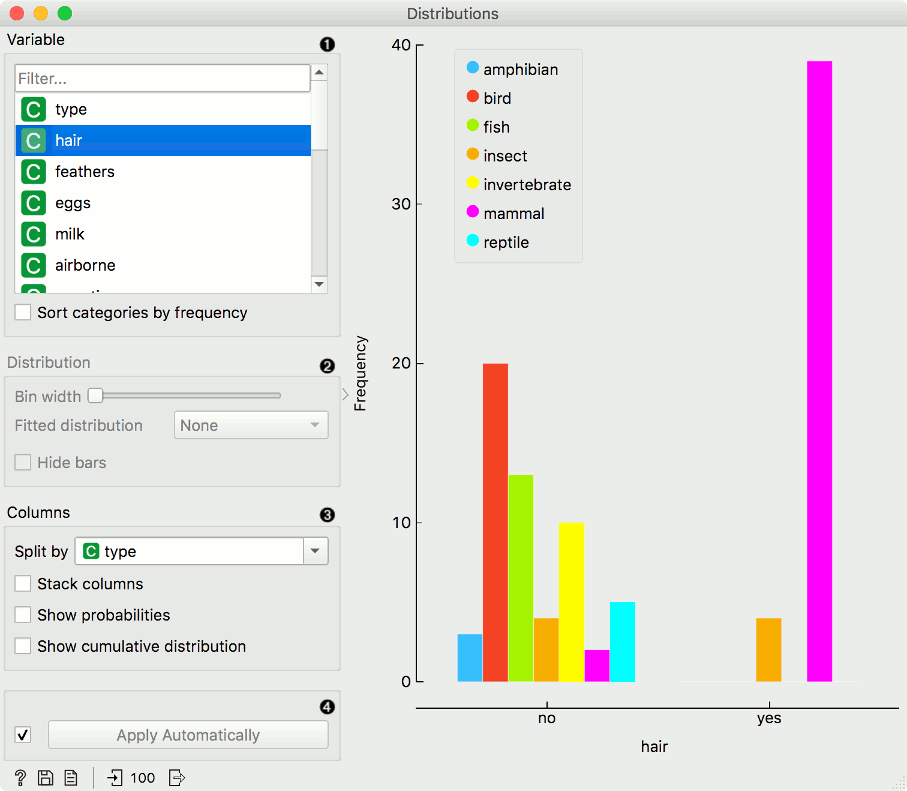Select the yellow invertebrate bar under no
The width and height of the screenshot is (907, 791).
tap(572, 602)
